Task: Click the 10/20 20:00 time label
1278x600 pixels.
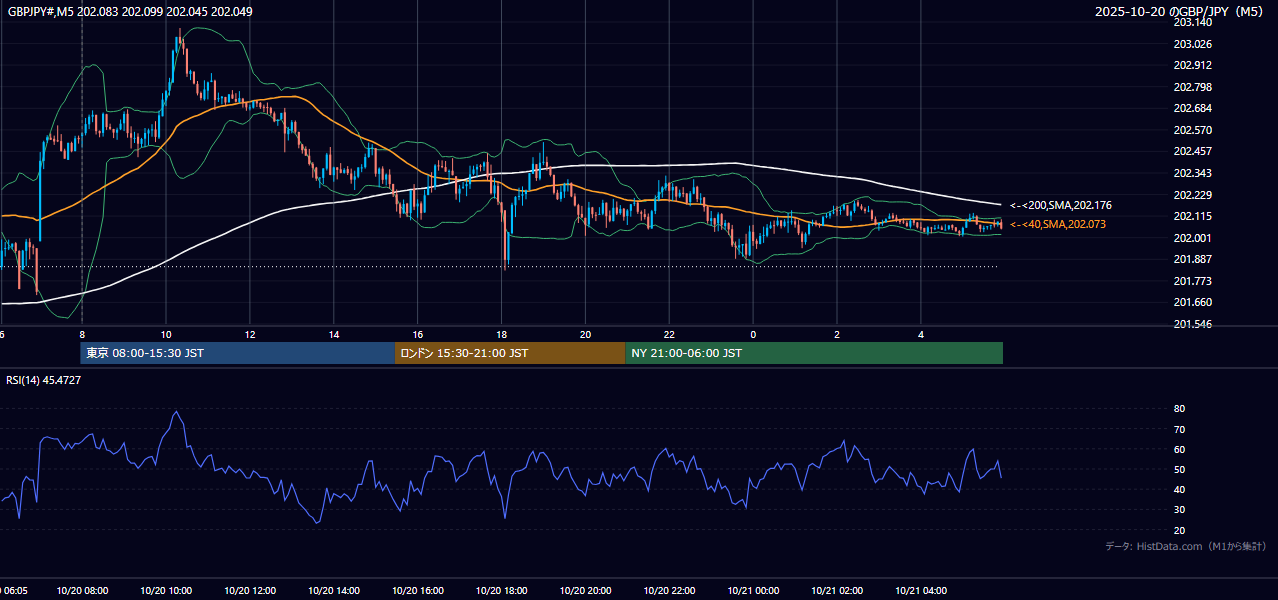Action: pyautogui.click(x=586, y=591)
